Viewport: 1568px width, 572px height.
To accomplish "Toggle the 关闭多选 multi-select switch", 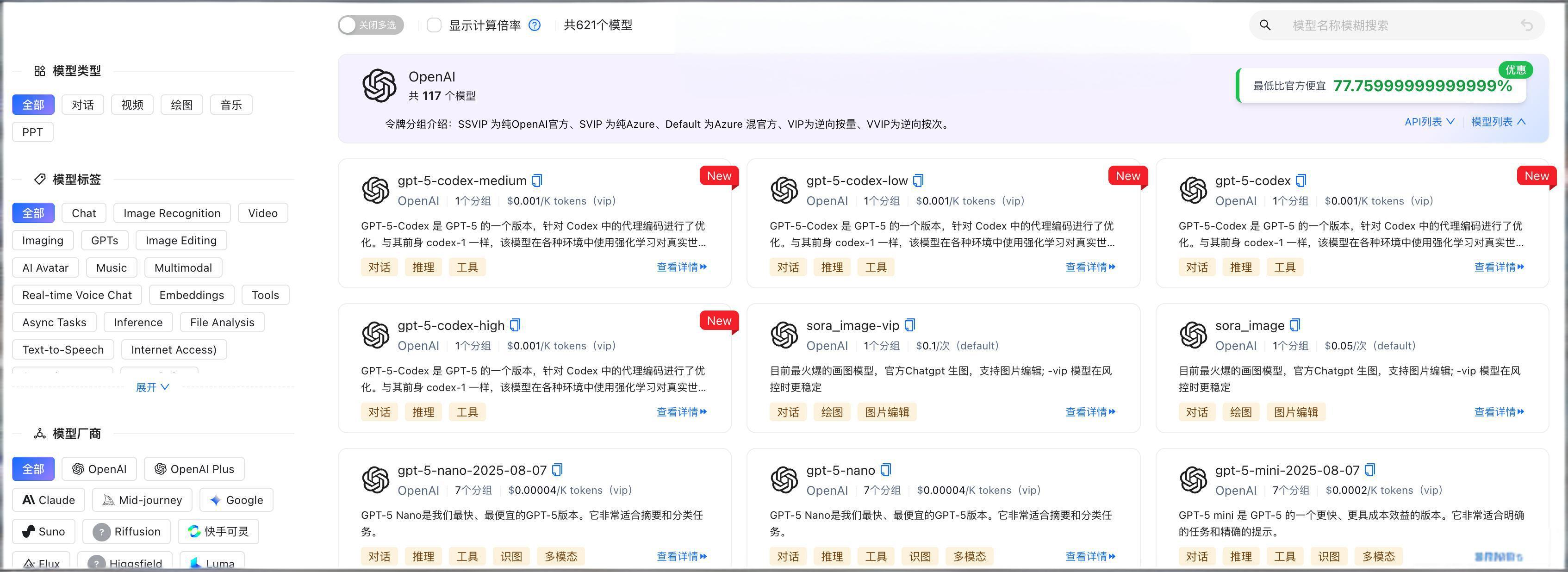I will click(371, 25).
